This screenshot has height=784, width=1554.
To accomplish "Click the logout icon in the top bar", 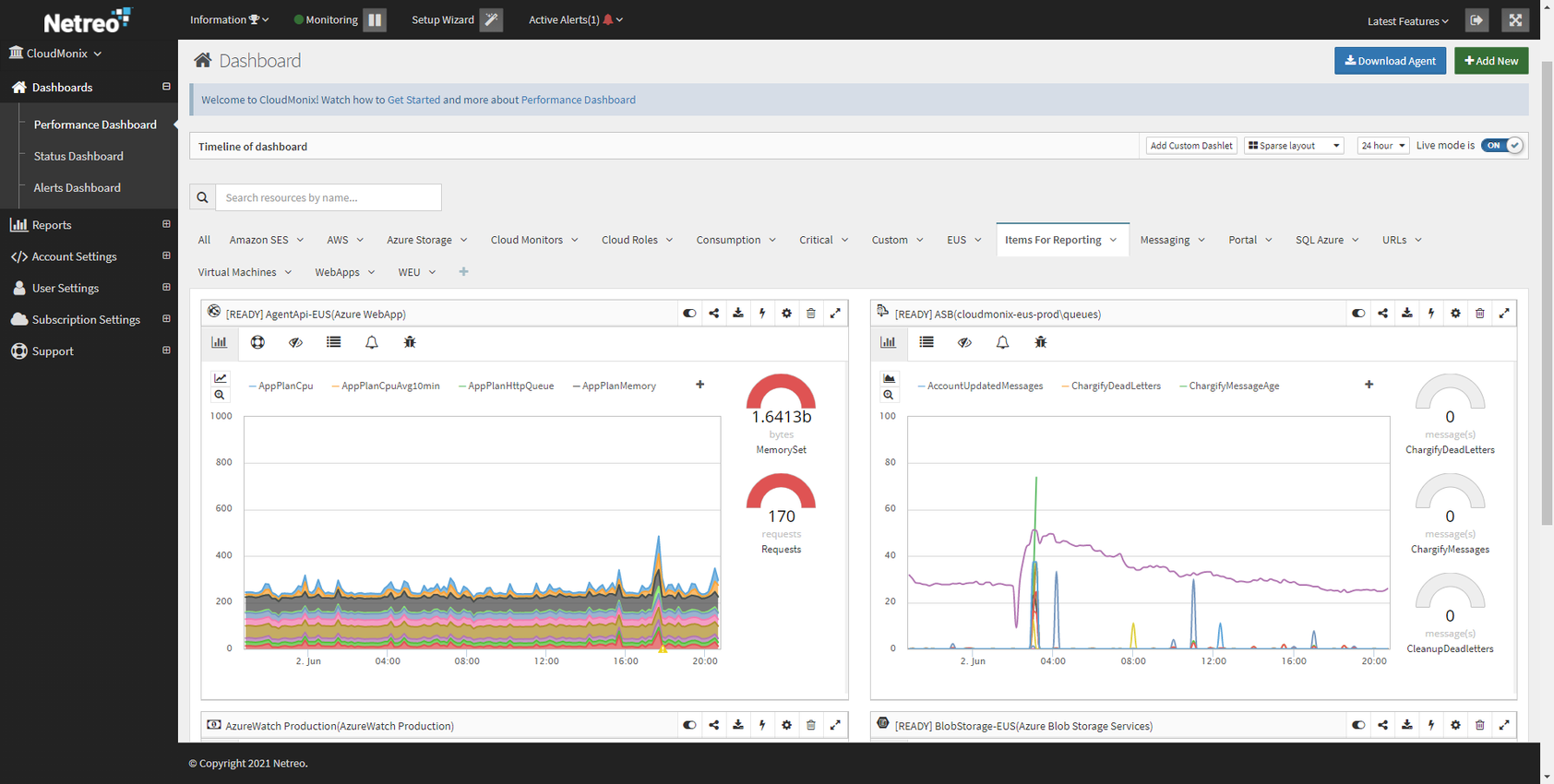I will tap(1476, 20).
